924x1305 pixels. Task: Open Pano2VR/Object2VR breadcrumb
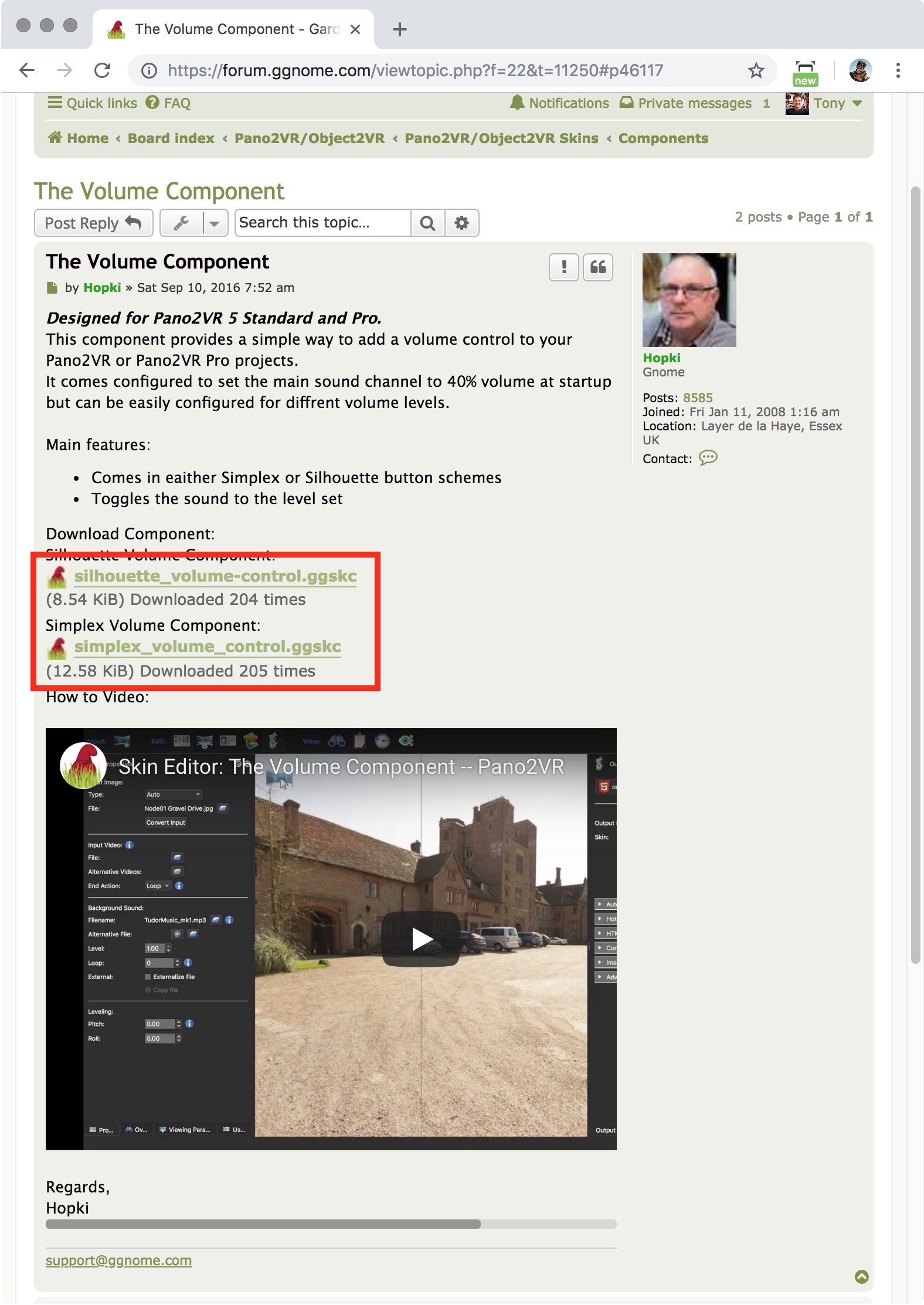[310, 138]
